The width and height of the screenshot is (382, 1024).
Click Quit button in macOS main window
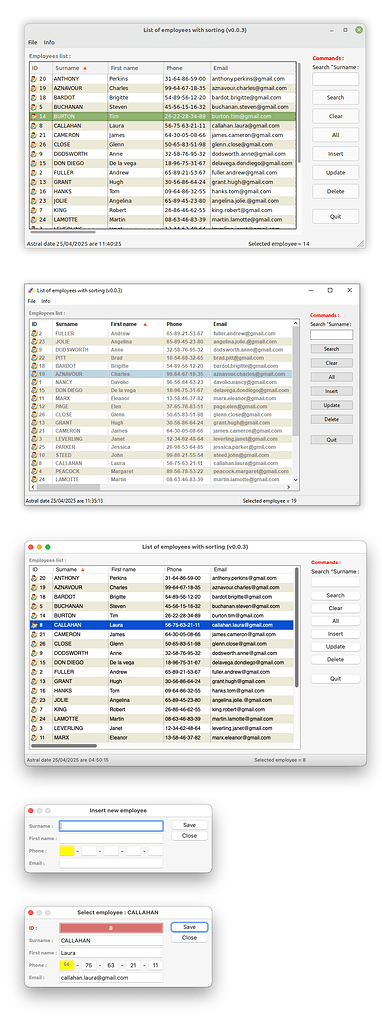tap(335, 679)
